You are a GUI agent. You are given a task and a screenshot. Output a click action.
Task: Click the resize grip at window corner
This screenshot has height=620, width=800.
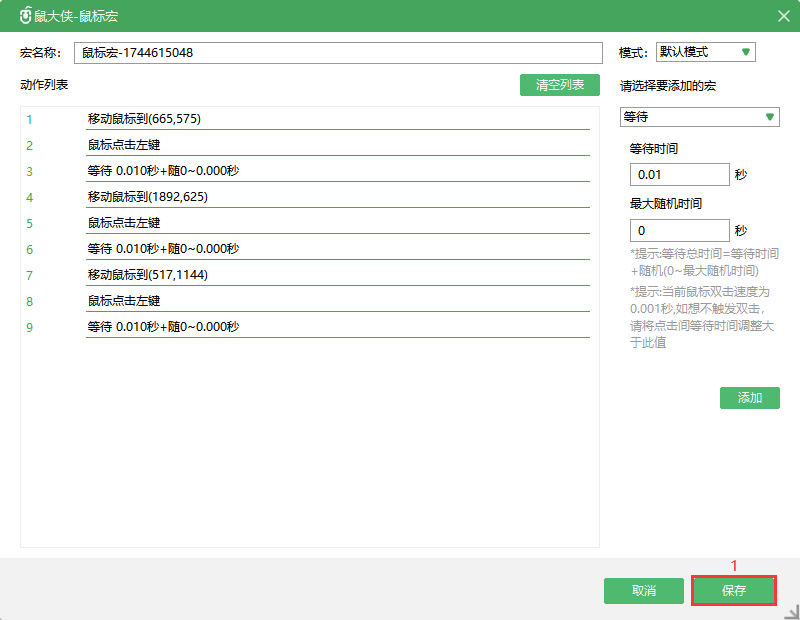pos(791,611)
